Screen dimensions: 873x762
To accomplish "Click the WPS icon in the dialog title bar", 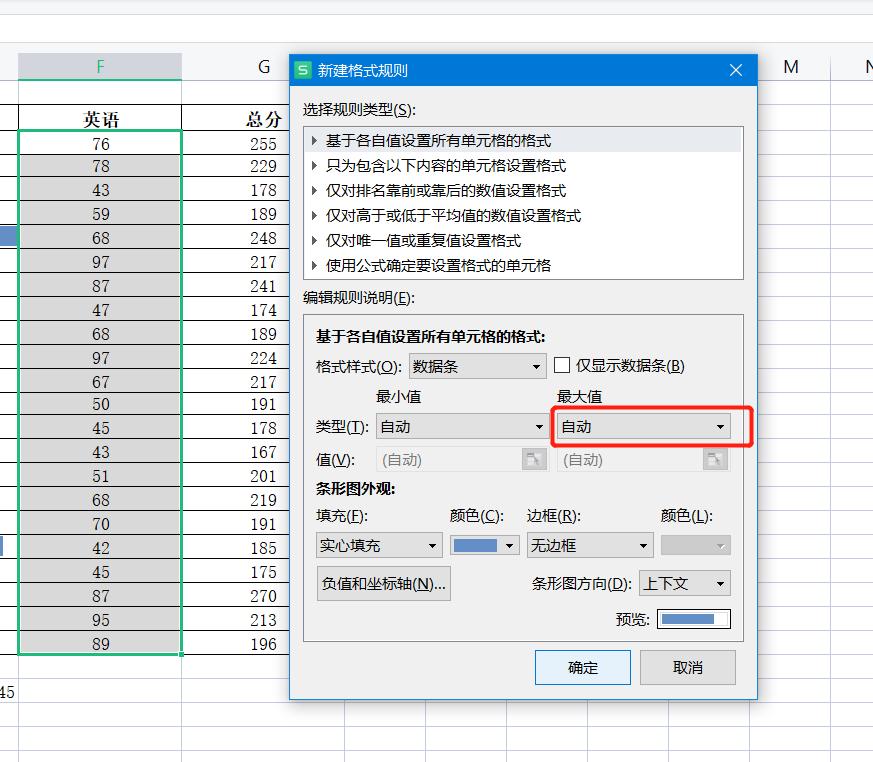I will [x=303, y=70].
